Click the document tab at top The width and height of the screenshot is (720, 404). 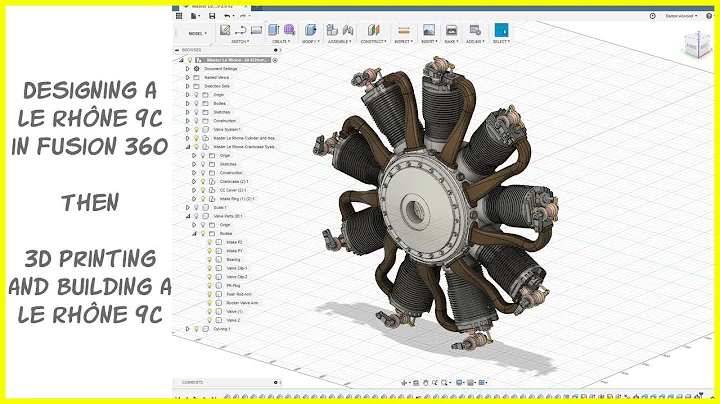[215, 7]
